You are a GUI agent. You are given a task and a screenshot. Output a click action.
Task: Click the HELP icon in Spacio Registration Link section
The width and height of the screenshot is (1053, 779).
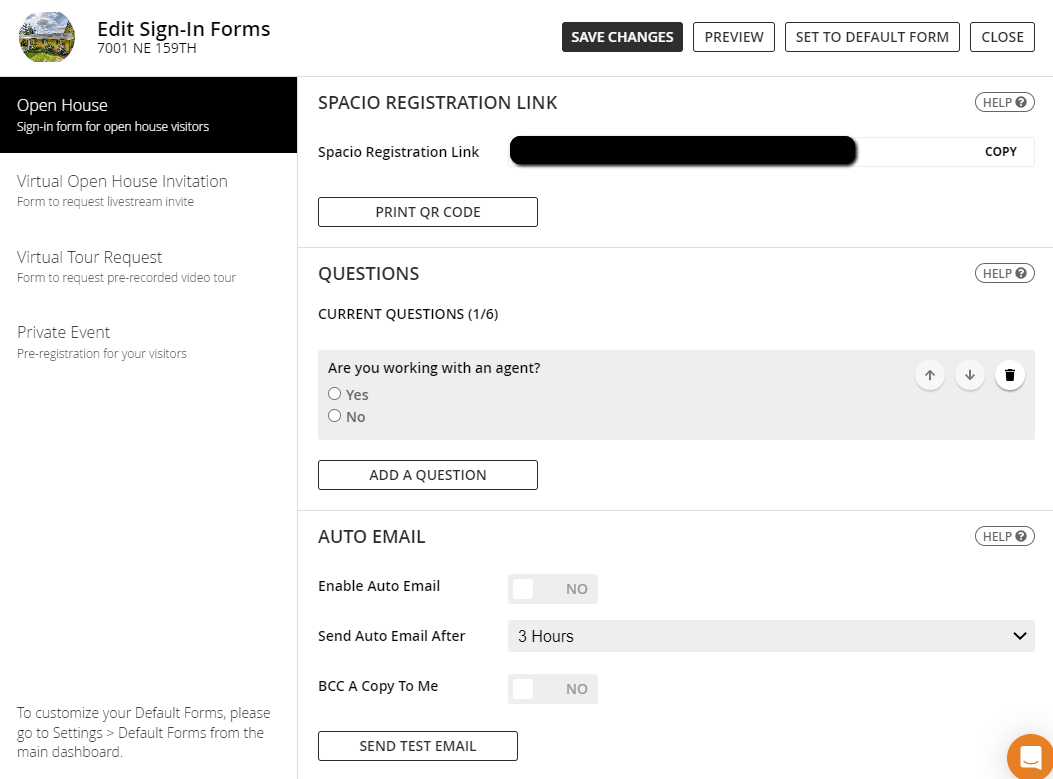click(1004, 101)
